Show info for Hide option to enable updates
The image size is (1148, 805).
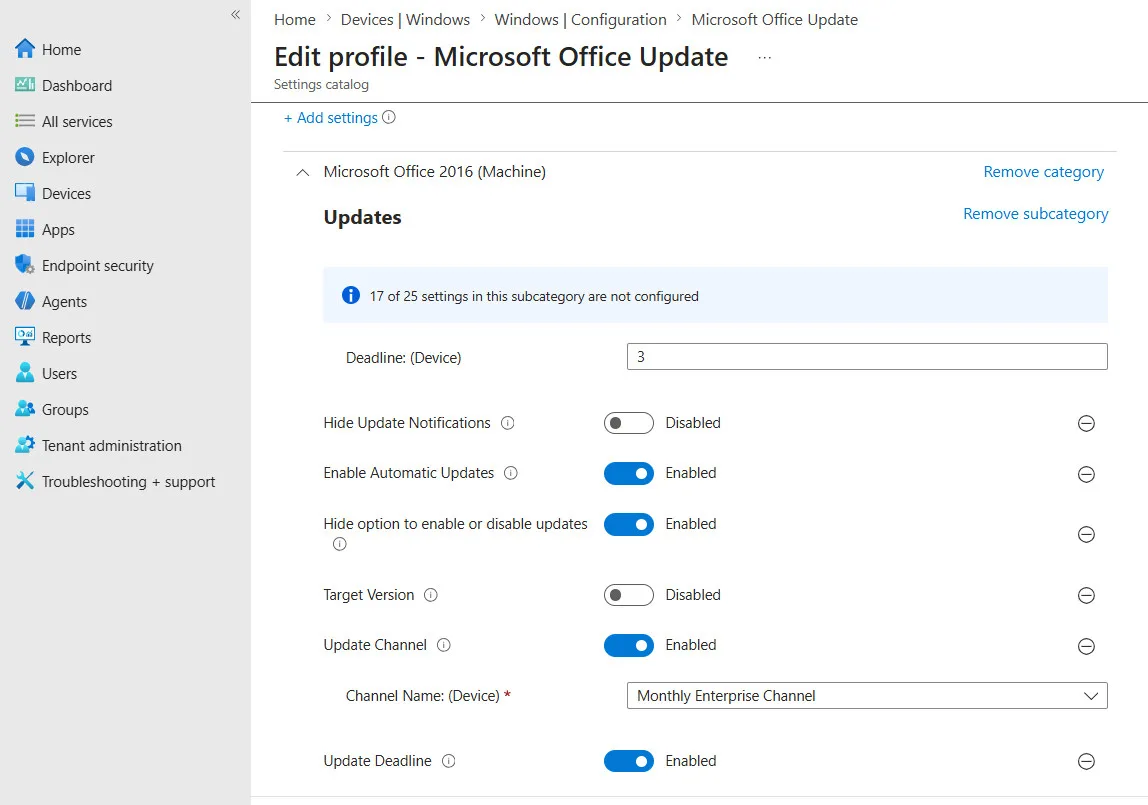tap(340, 544)
